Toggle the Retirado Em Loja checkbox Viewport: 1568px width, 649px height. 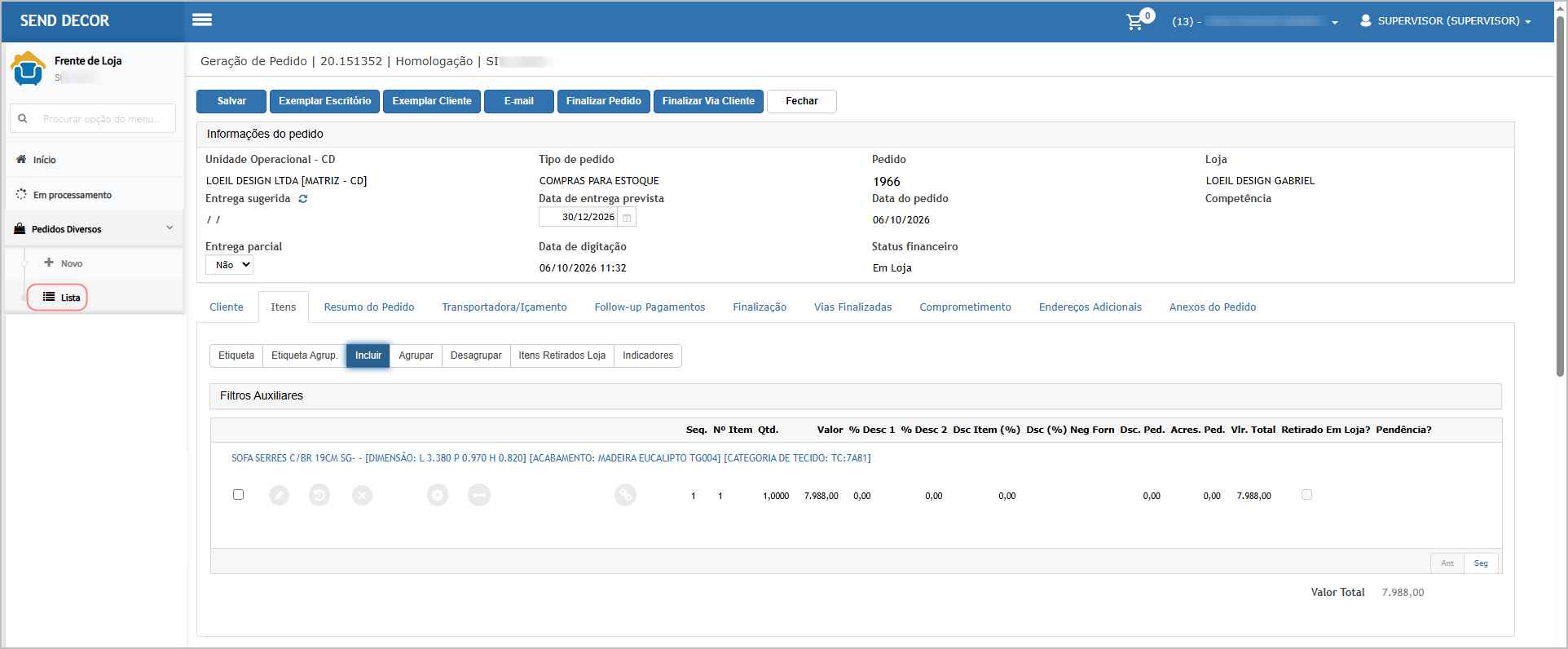click(1306, 494)
